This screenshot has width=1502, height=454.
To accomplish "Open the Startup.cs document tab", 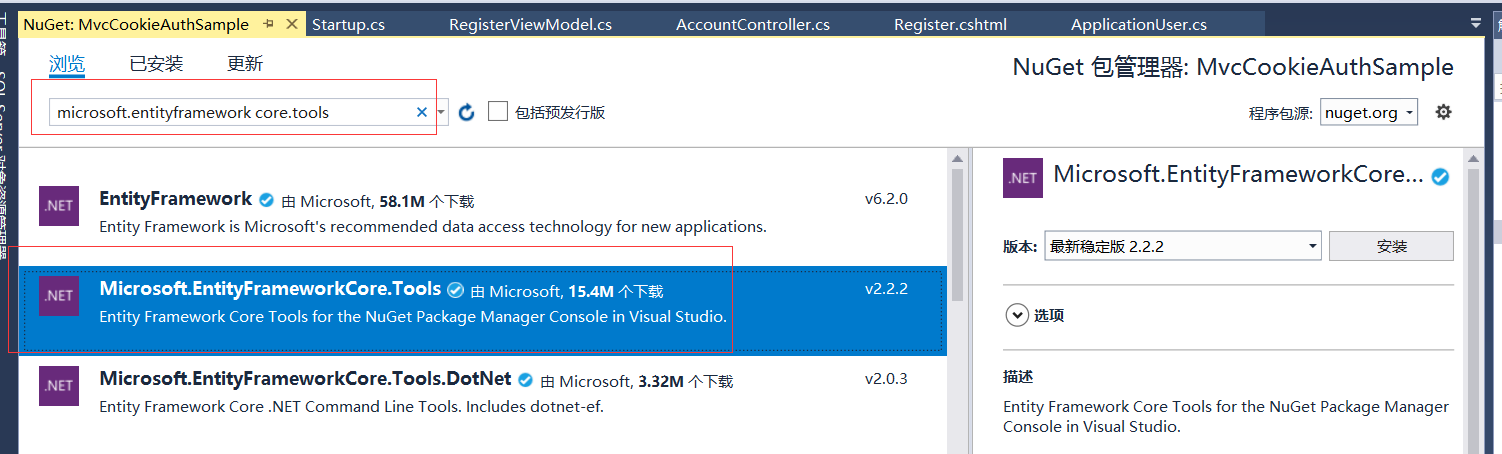I will coord(348,24).
